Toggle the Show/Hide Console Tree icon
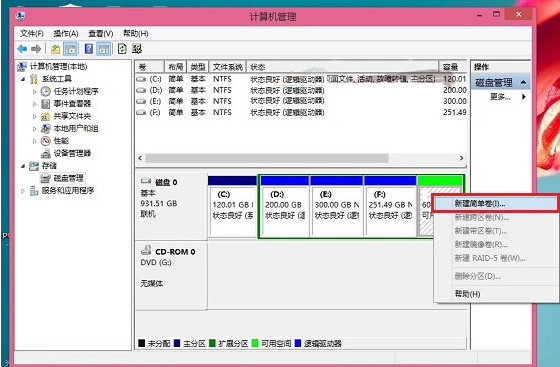 coord(70,49)
